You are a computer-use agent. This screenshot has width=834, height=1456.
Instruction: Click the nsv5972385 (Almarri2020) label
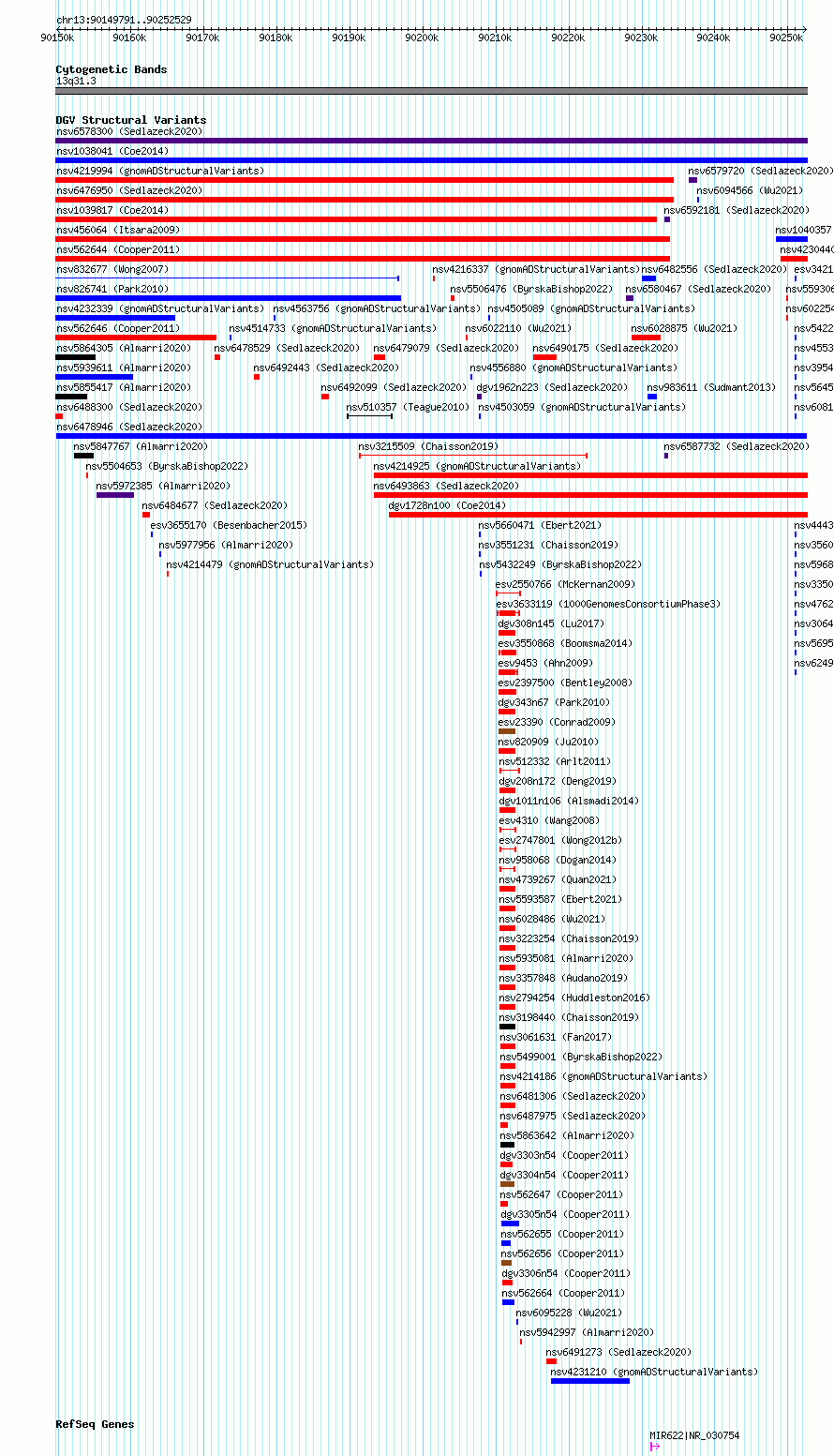[163, 486]
